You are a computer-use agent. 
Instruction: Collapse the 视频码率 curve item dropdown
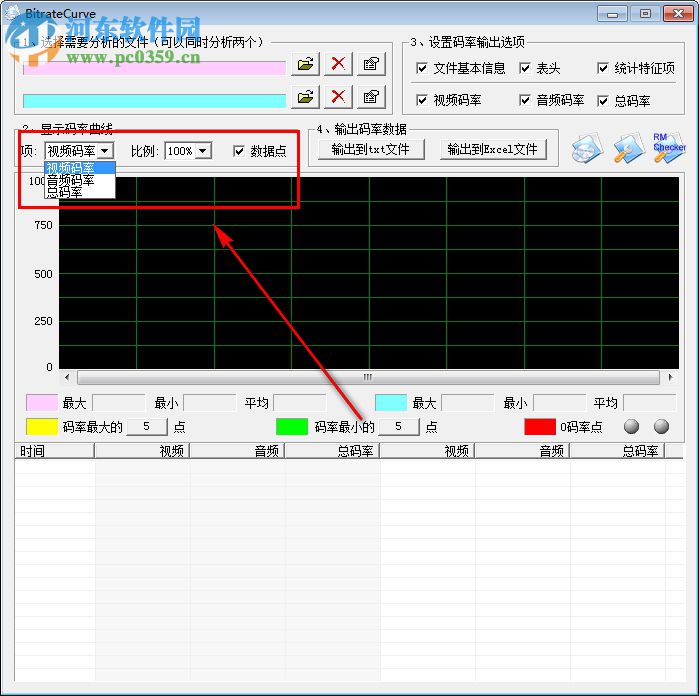[x=105, y=151]
